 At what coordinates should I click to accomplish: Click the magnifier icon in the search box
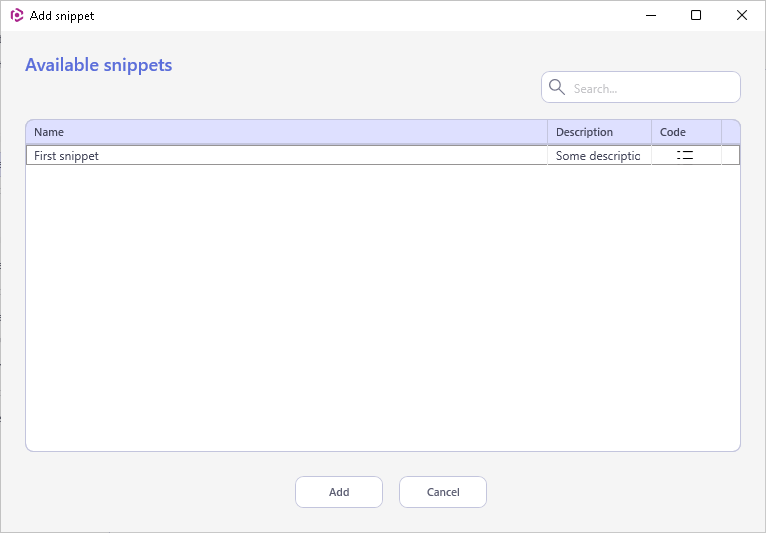[556, 87]
